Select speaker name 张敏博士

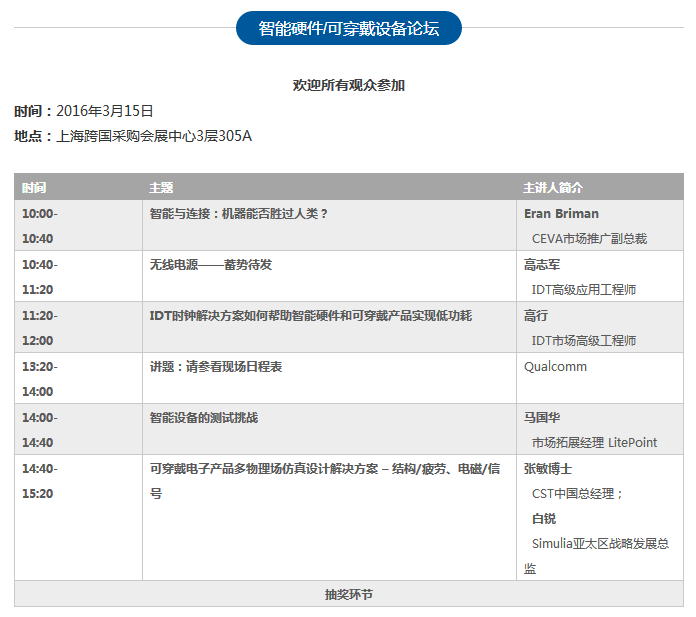pyautogui.click(x=548, y=468)
